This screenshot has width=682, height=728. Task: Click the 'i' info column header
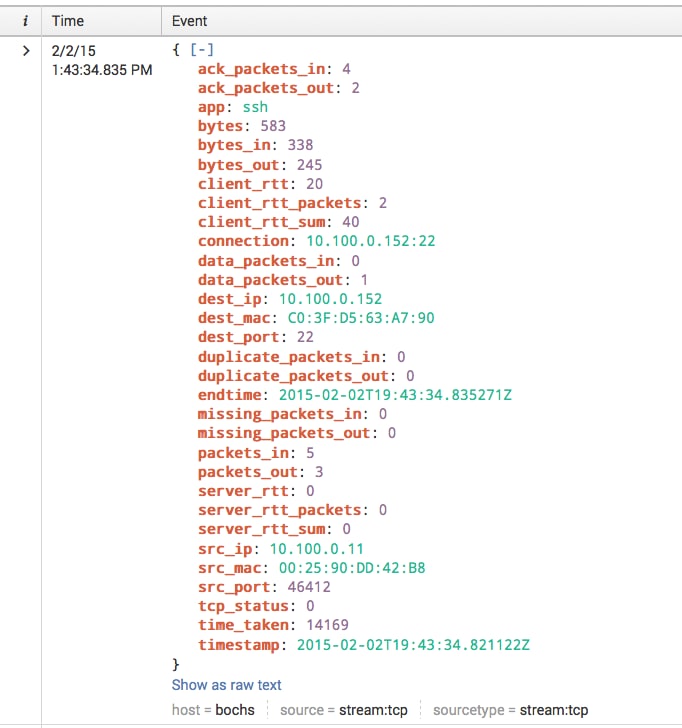point(25,21)
